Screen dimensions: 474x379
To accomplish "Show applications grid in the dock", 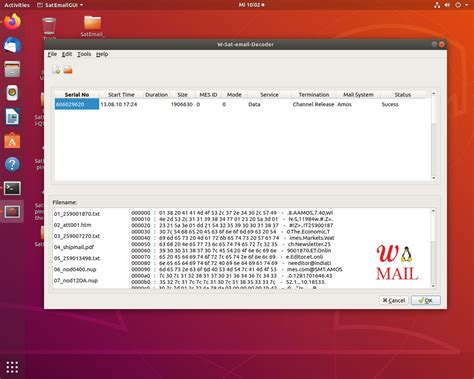I will pyautogui.click(x=12, y=367).
